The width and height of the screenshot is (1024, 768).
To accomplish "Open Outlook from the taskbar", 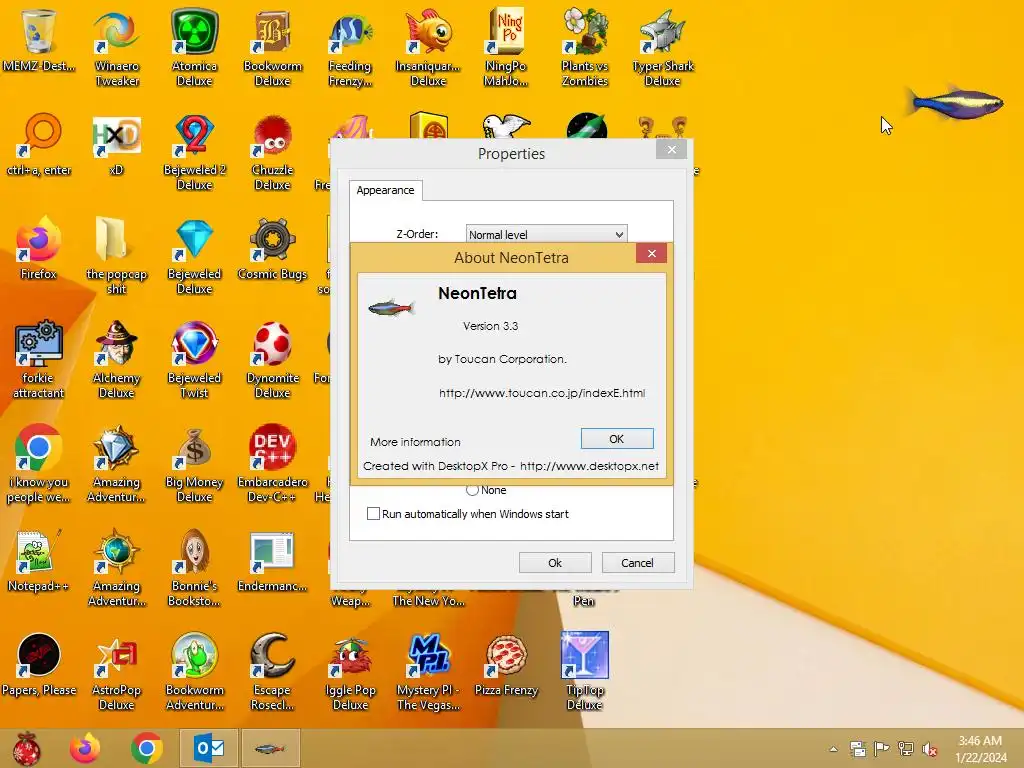I will click(209, 748).
